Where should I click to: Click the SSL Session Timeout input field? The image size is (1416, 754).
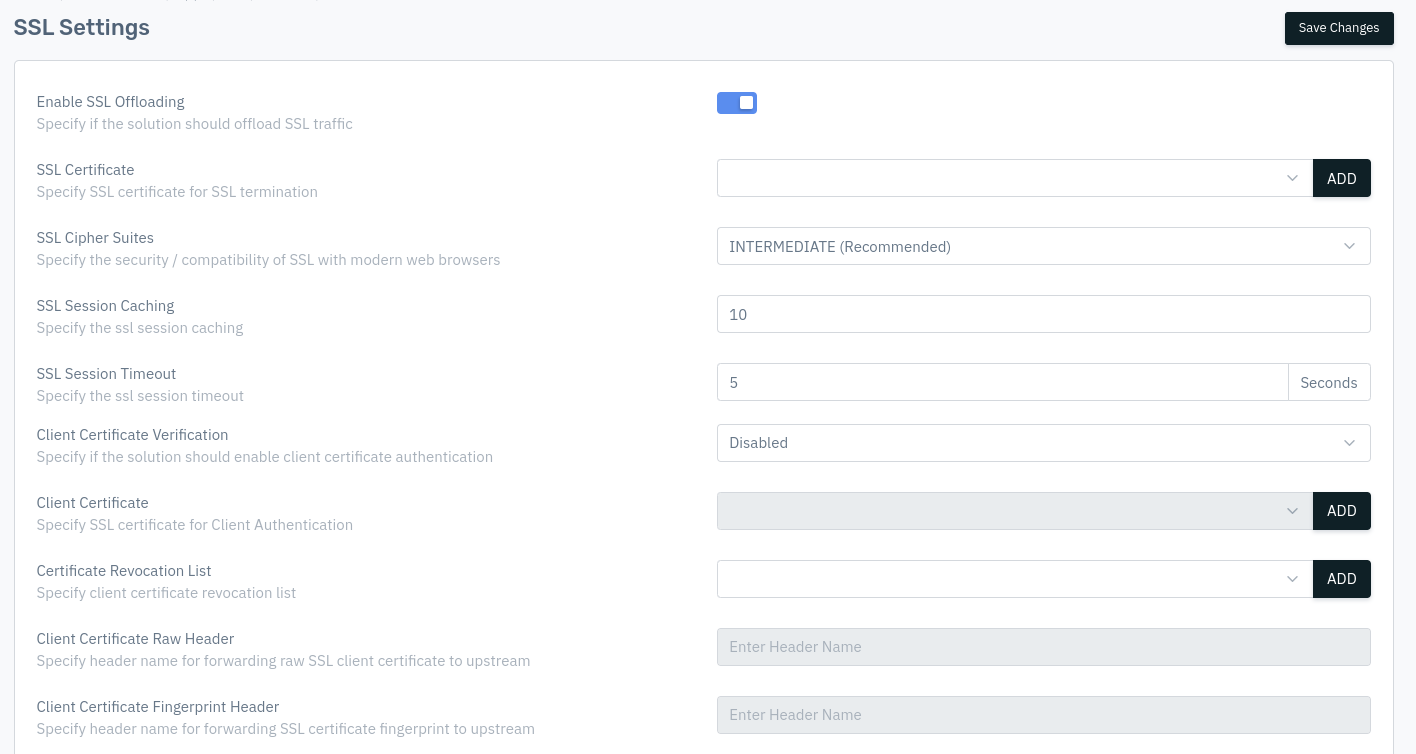pos(1002,382)
